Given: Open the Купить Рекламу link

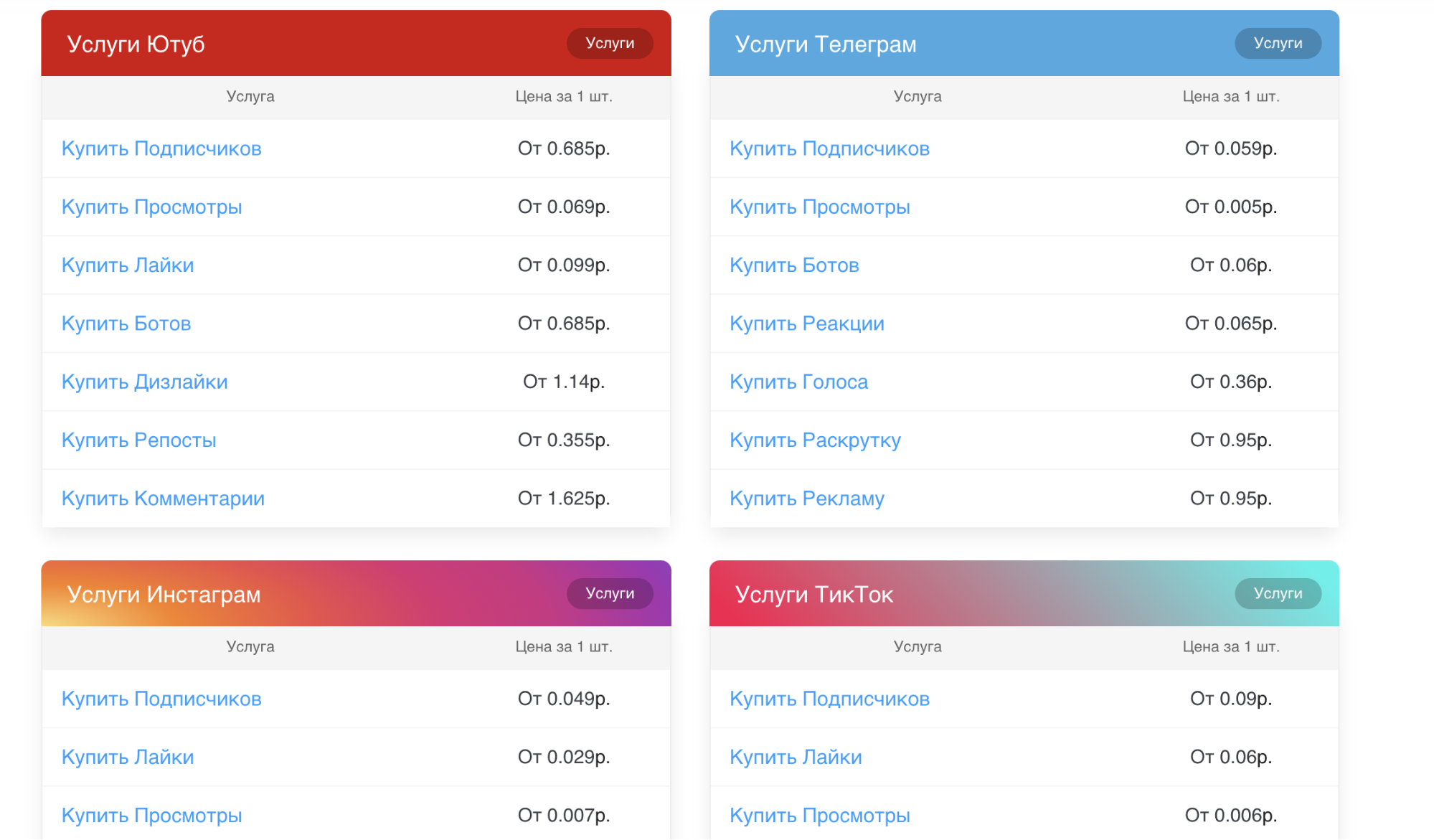Looking at the screenshot, I should (807, 499).
